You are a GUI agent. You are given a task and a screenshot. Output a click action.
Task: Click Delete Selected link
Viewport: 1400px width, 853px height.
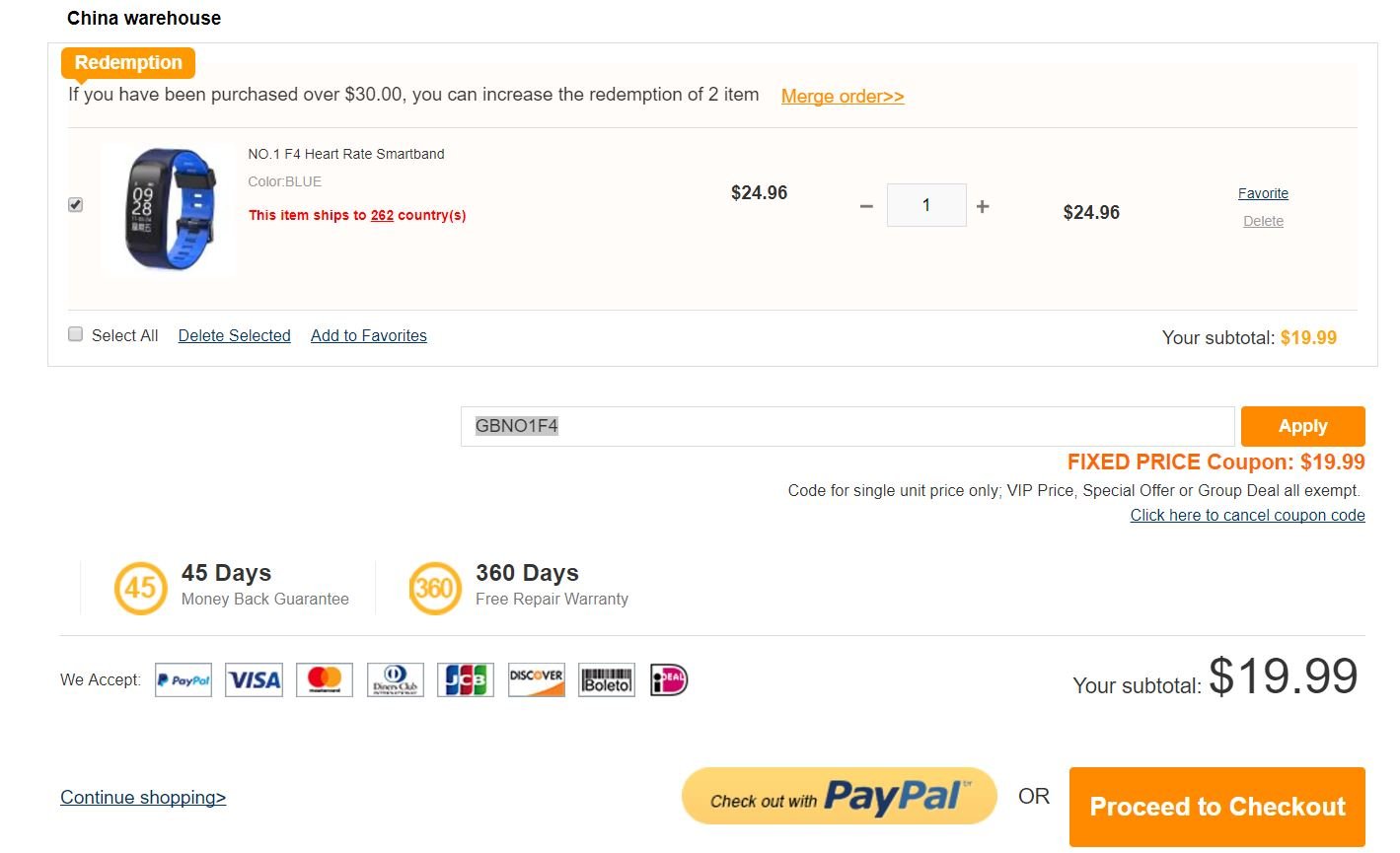235,335
